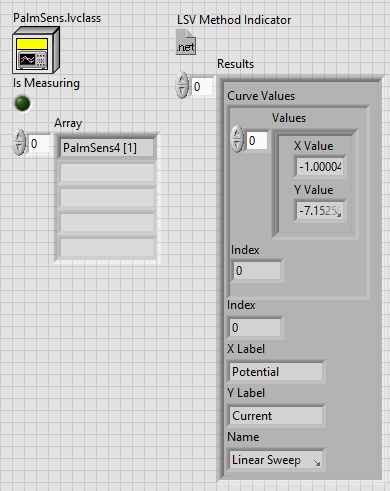Click the X Value numeric field

coord(320,166)
